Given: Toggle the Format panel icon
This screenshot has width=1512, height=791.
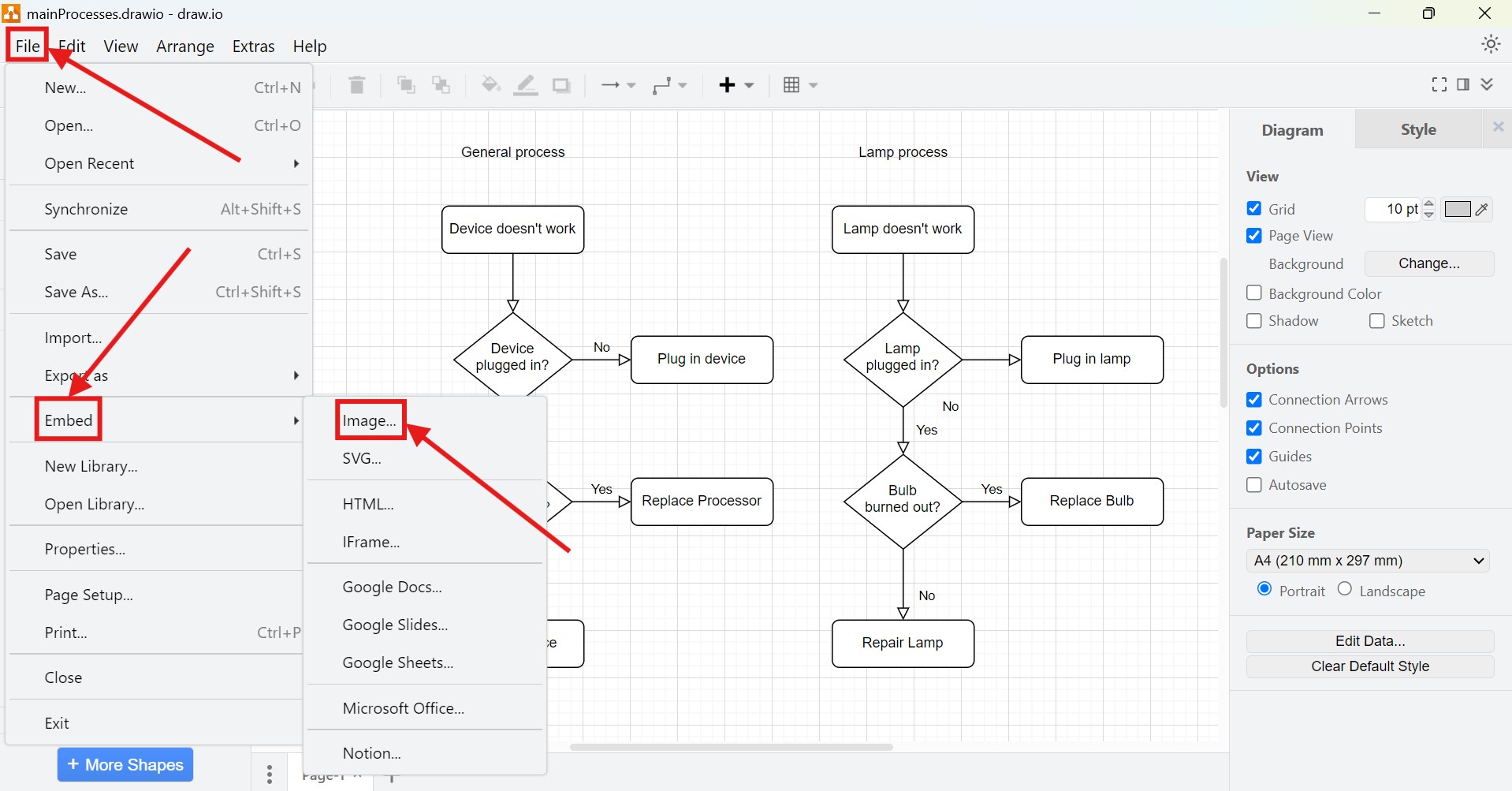Looking at the screenshot, I should tap(1463, 84).
